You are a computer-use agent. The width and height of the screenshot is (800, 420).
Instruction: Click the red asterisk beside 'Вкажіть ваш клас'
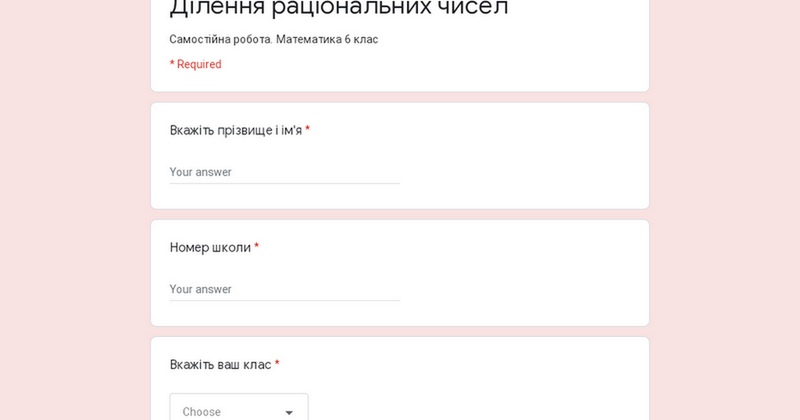pyautogui.click(x=277, y=364)
